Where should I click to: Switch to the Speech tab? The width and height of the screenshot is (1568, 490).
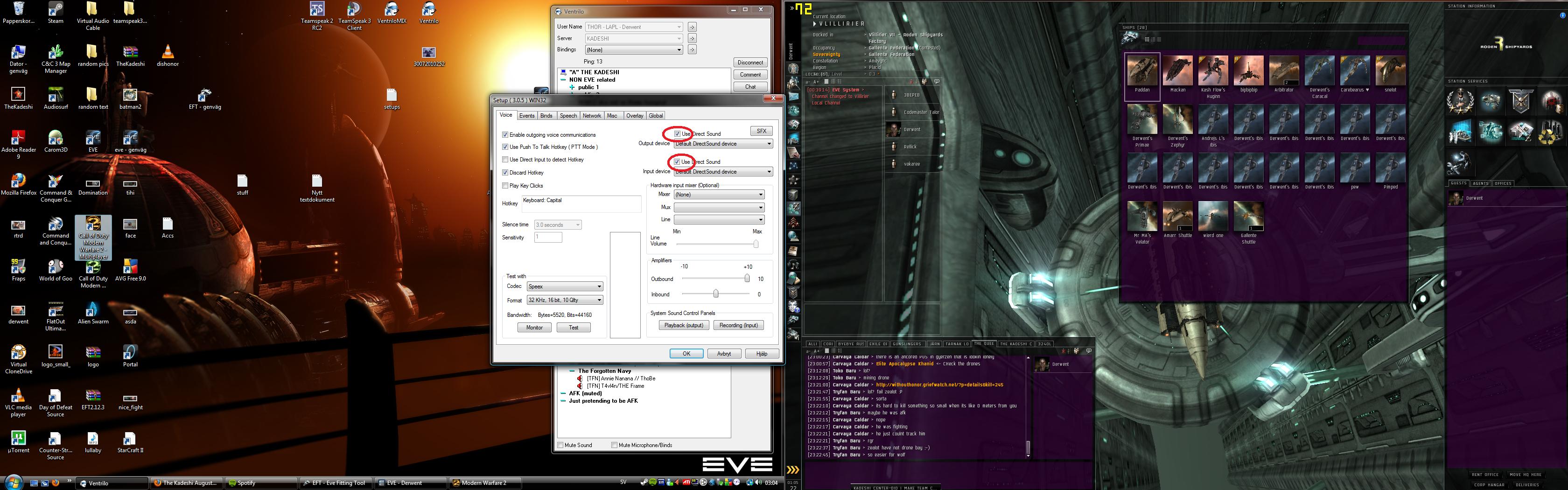(568, 116)
